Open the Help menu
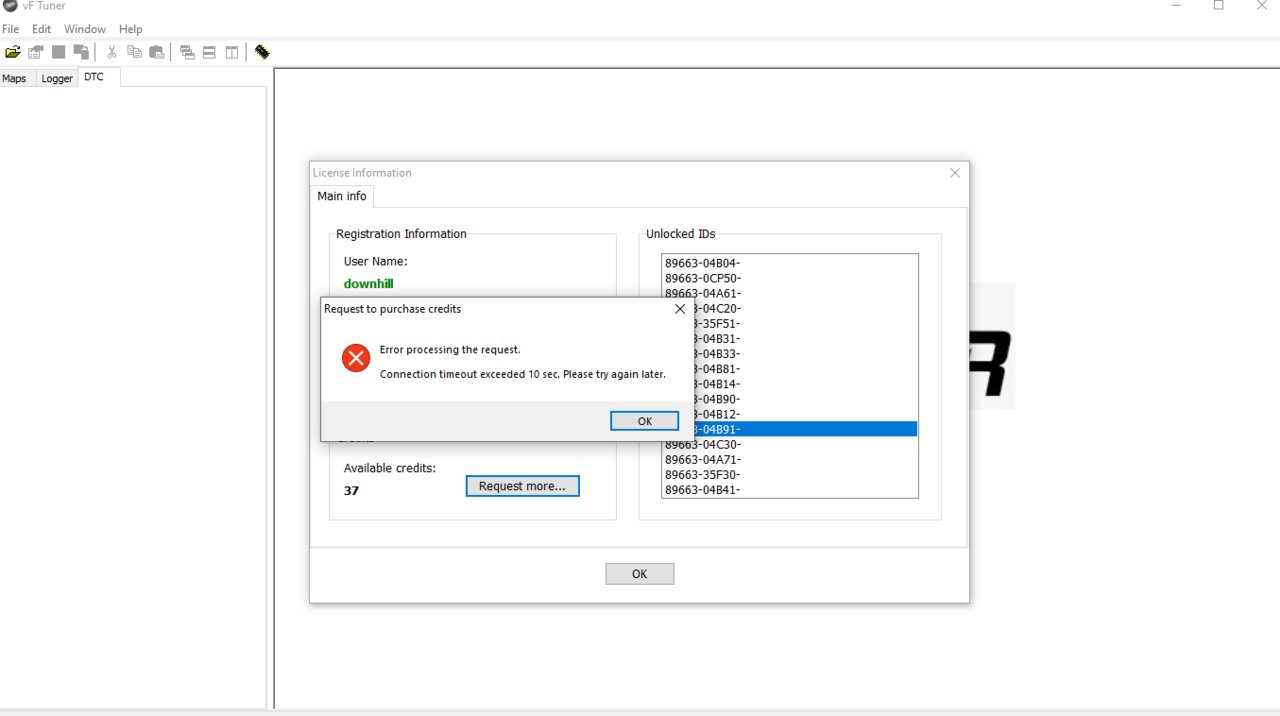1280x716 pixels. pyautogui.click(x=131, y=29)
